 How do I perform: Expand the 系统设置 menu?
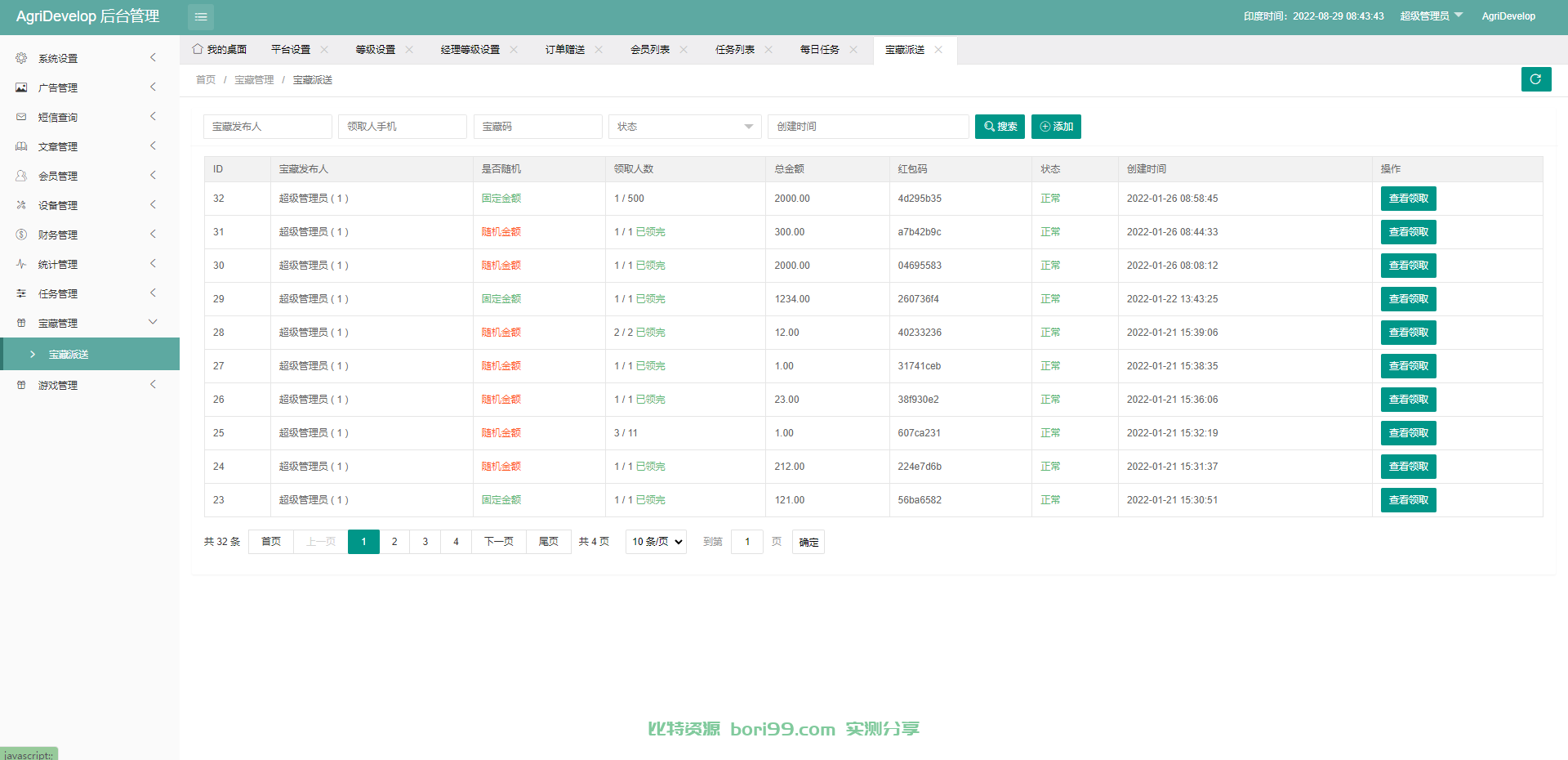(x=153, y=58)
